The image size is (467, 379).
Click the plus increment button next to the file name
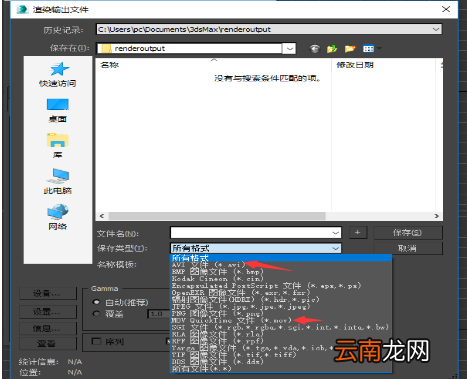click(x=358, y=232)
